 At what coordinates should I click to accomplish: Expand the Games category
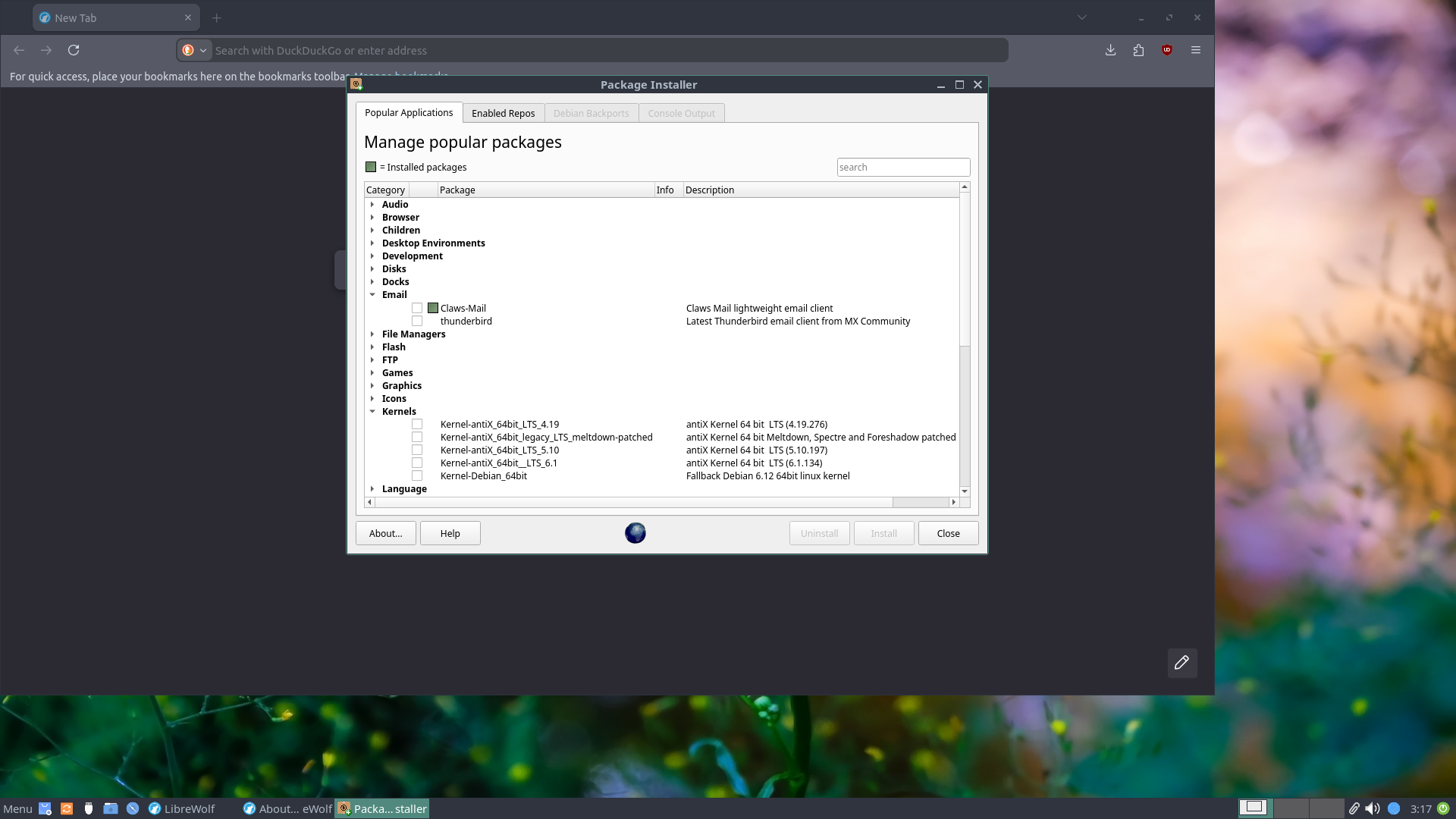(372, 372)
